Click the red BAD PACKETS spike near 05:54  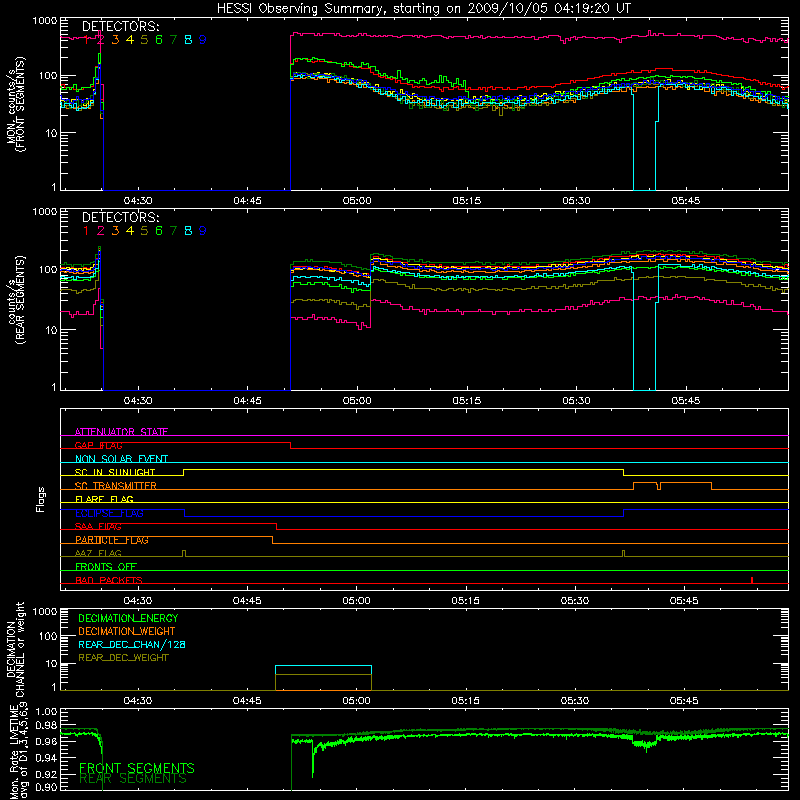752,580
